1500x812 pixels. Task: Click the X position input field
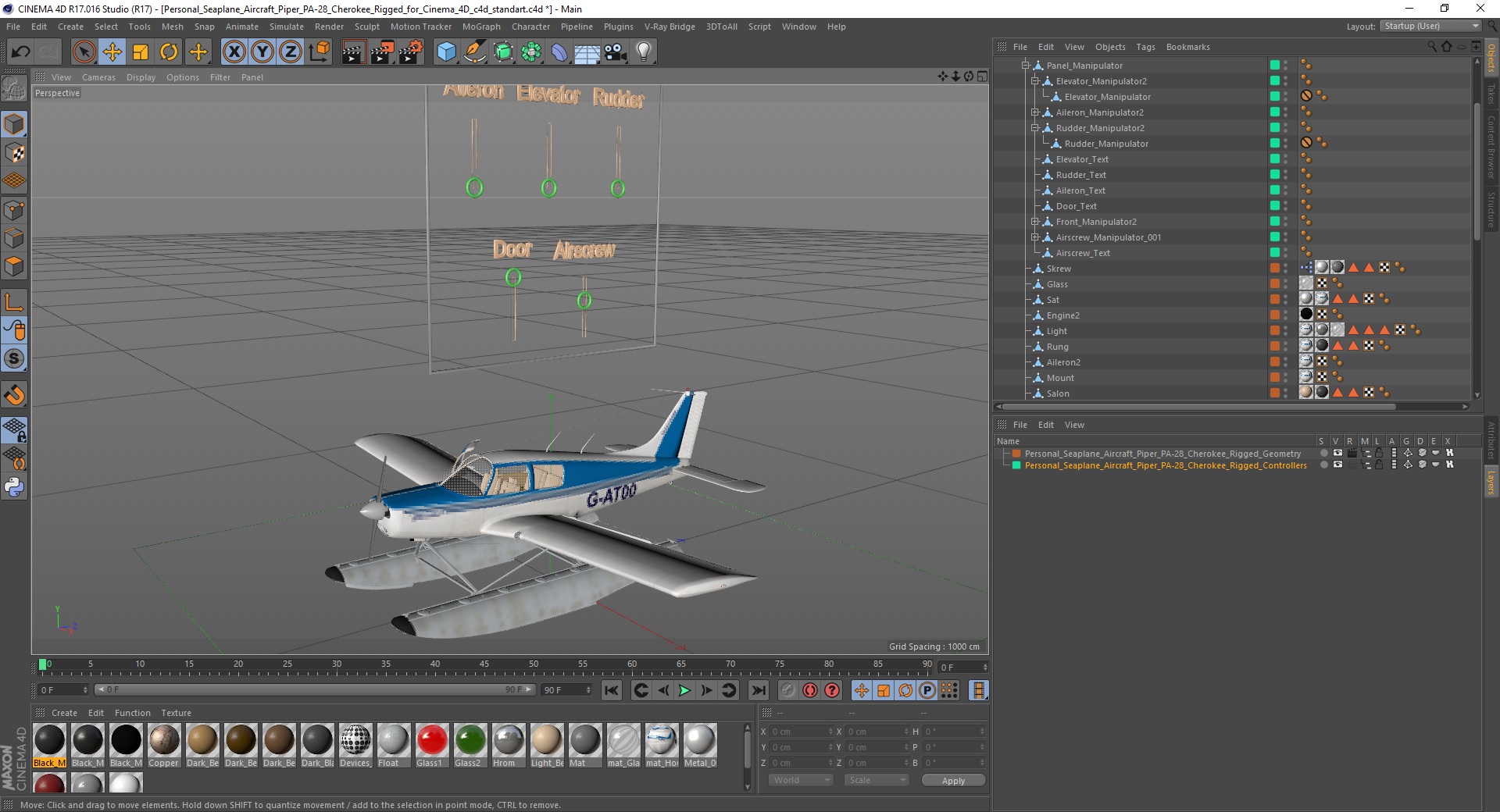point(802,732)
